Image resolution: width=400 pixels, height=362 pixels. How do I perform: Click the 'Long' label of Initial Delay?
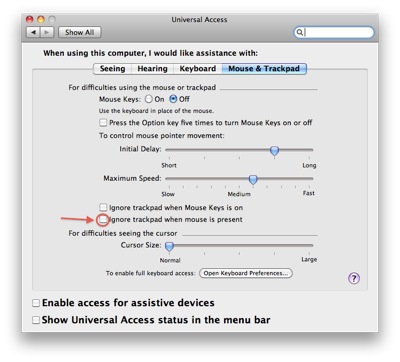pyautogui.click(x=309, y=165)
